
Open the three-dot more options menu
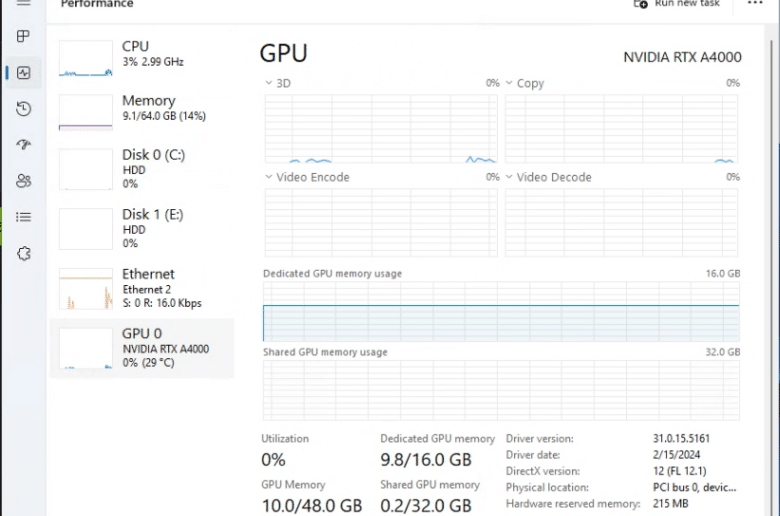point(755,3)
